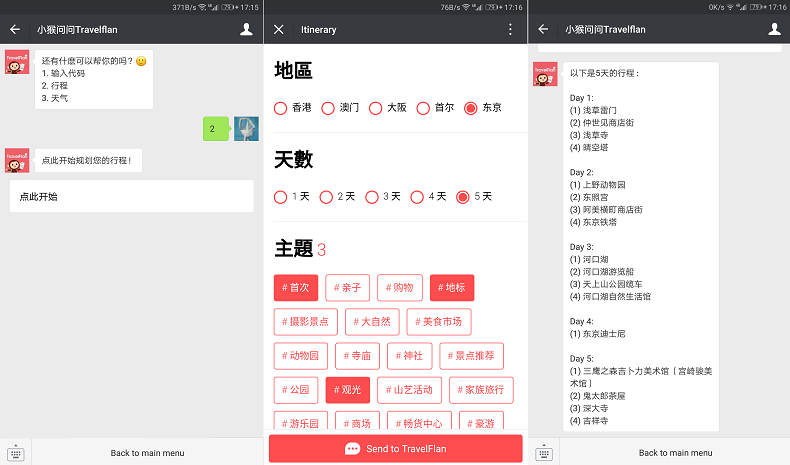The height and width of the screenshot is (465, 790).
Task: Toggle the # 动物园 theme tag
Action: 301,356
